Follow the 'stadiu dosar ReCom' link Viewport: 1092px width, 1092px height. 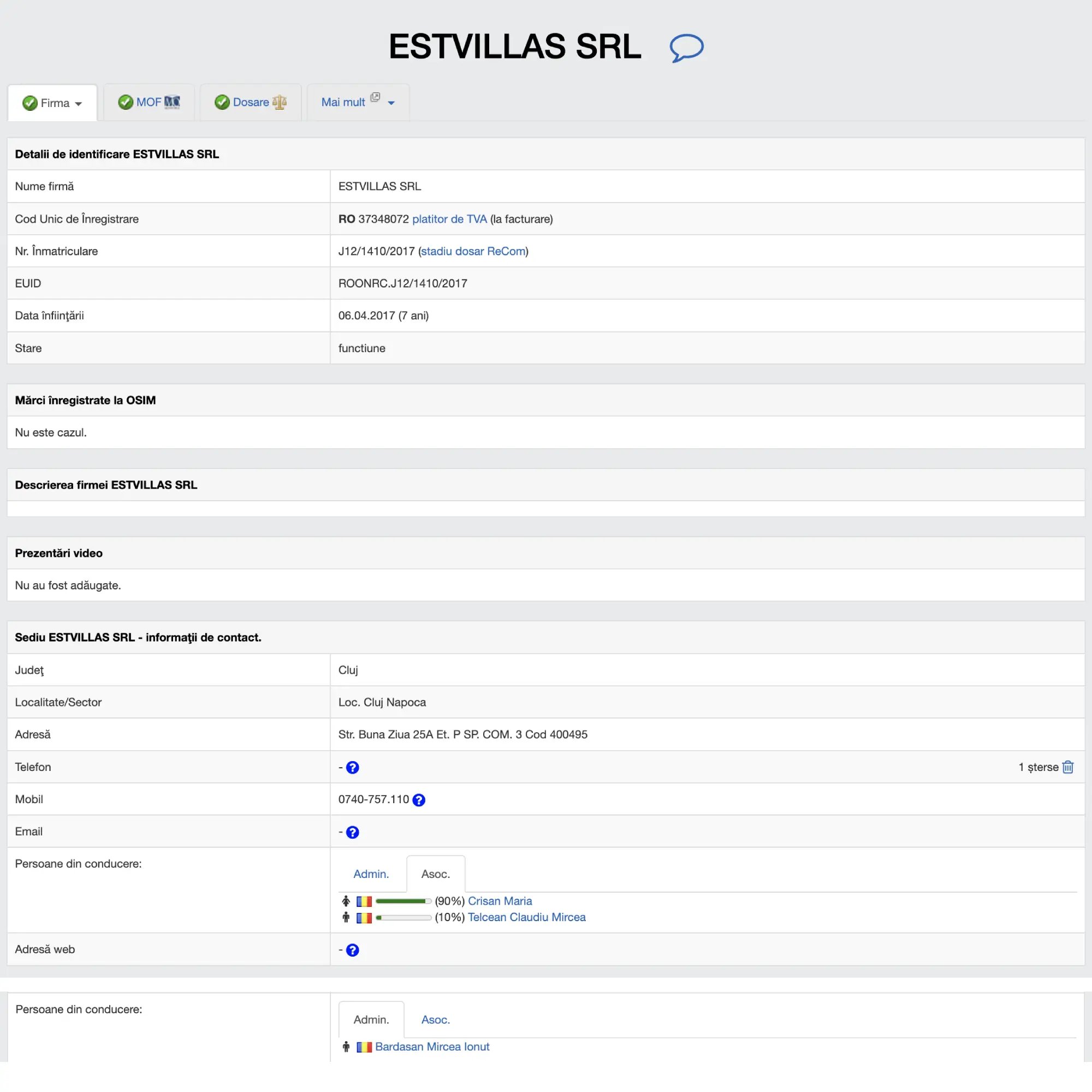point(473,252)
